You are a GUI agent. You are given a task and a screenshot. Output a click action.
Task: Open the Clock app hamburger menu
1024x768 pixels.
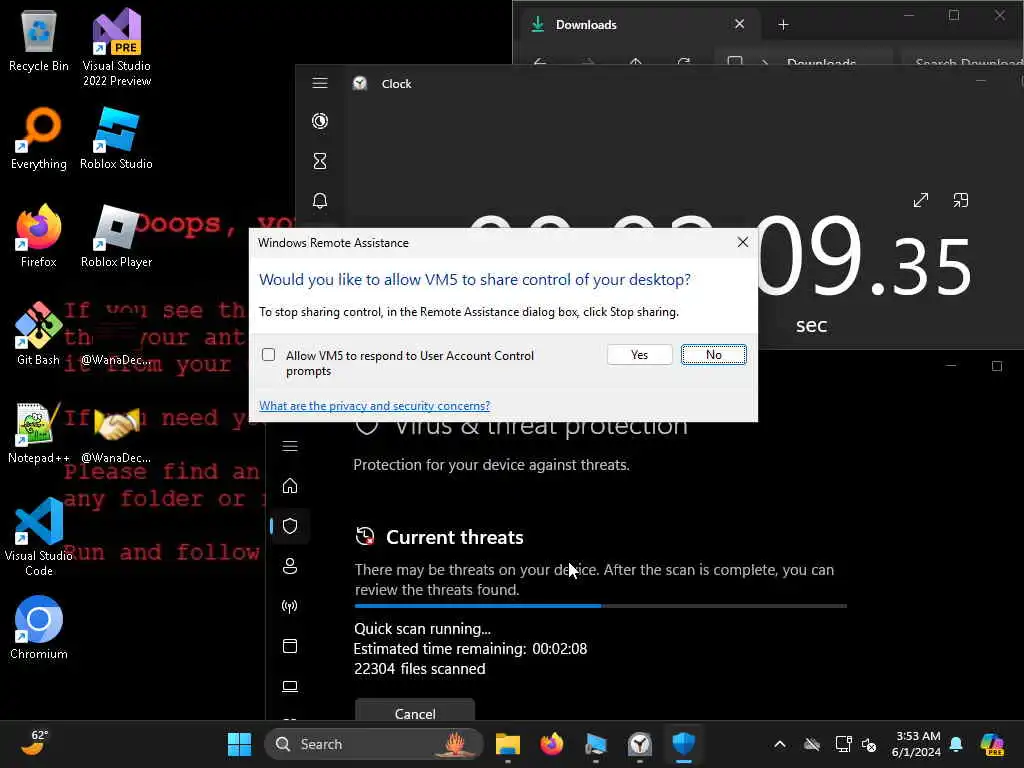coord(320,83)
